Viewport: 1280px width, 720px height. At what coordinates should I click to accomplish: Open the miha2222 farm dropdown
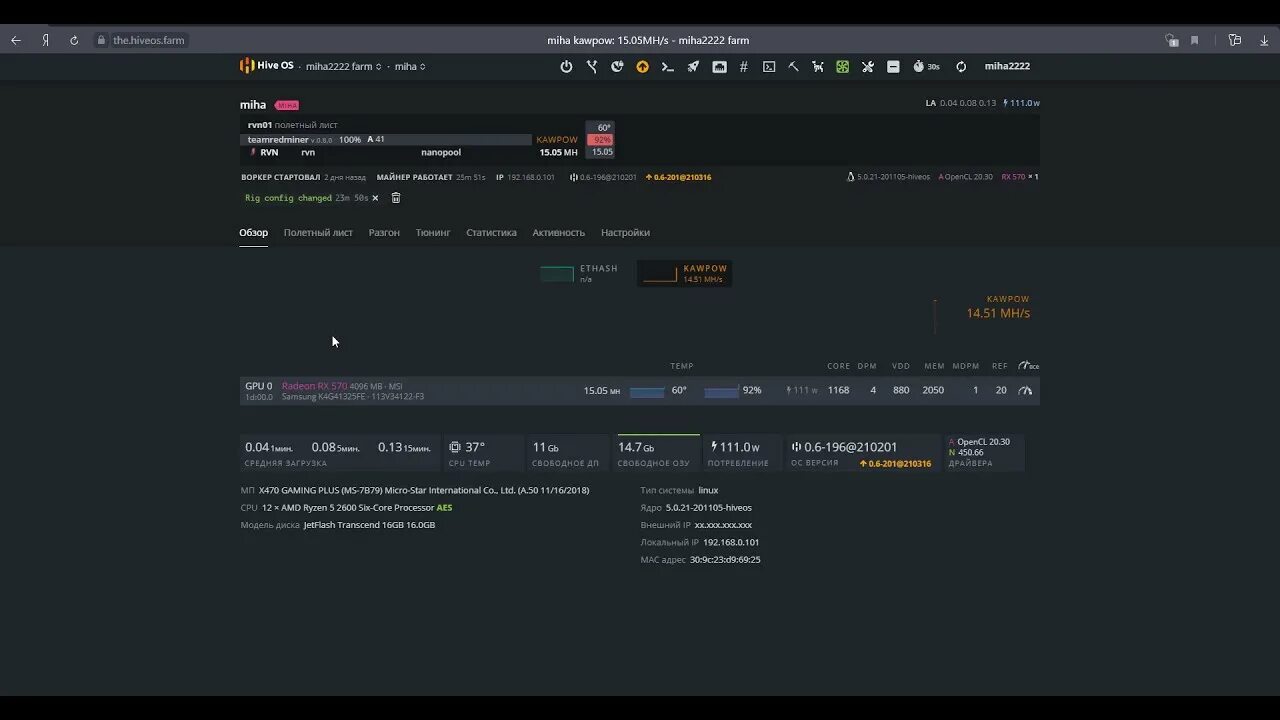(340, 66)
